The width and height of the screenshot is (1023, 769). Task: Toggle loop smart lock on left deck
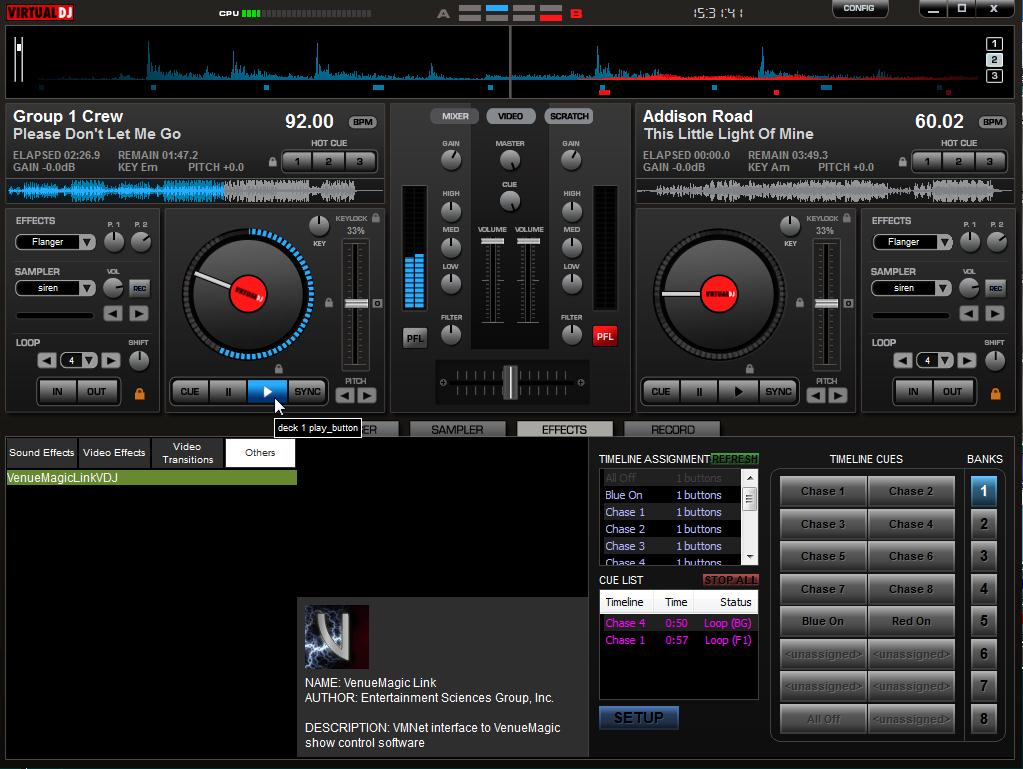[x=139, y=394]
